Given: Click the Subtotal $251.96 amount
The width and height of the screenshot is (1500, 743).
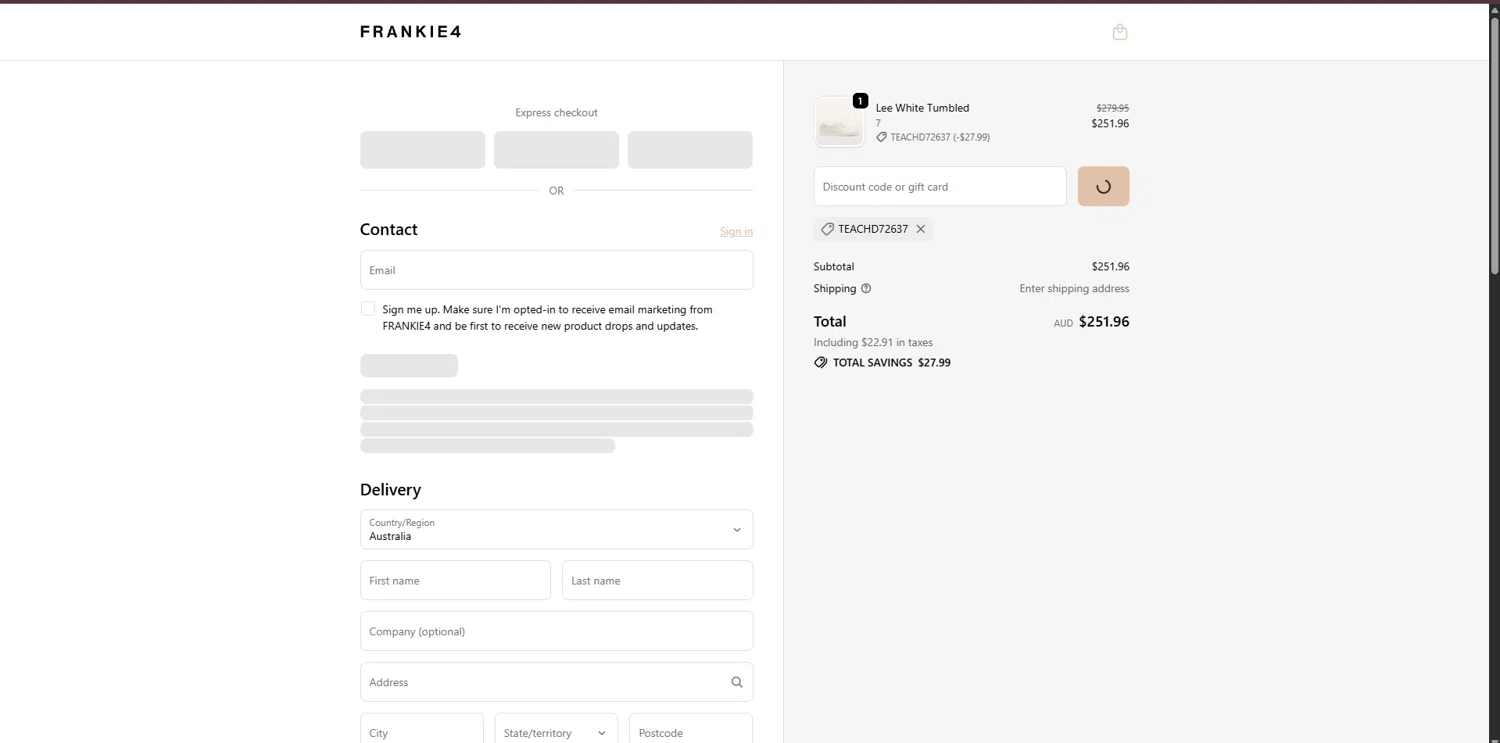Looking at the screenshot, I should coord(1110,267).
